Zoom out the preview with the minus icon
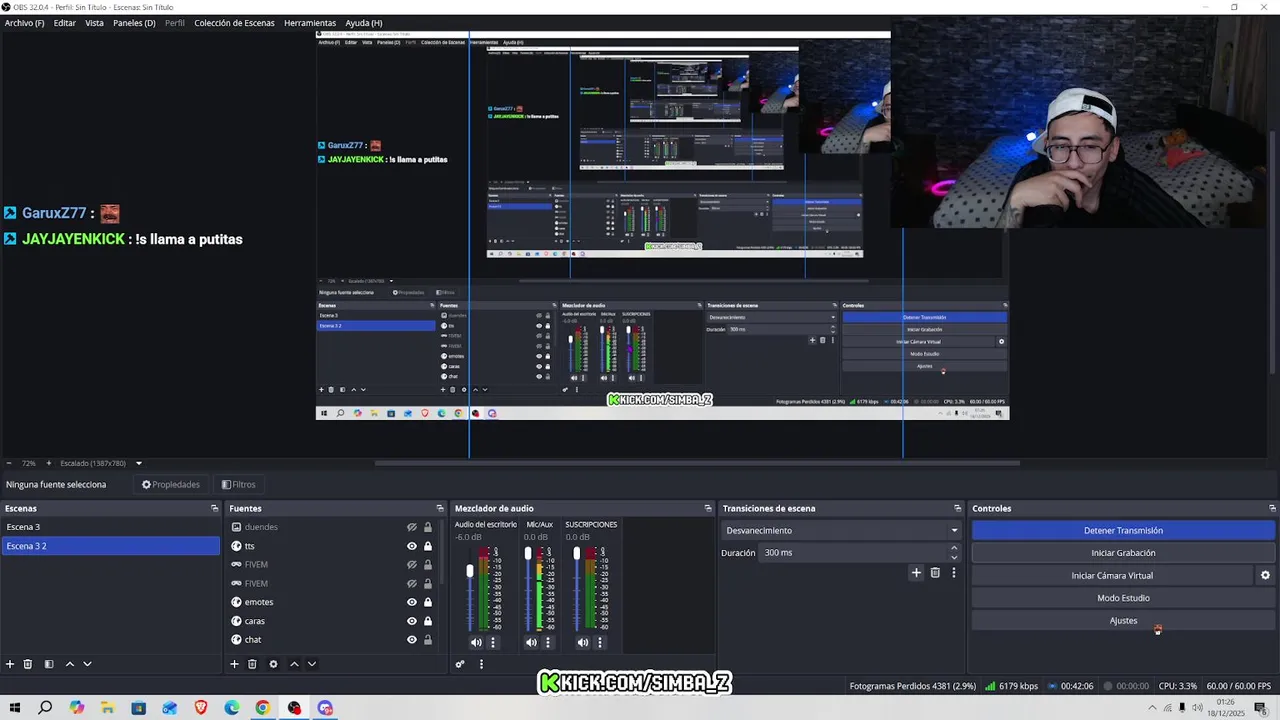This screenshot has height=720, width=1280. coord(9,463)
